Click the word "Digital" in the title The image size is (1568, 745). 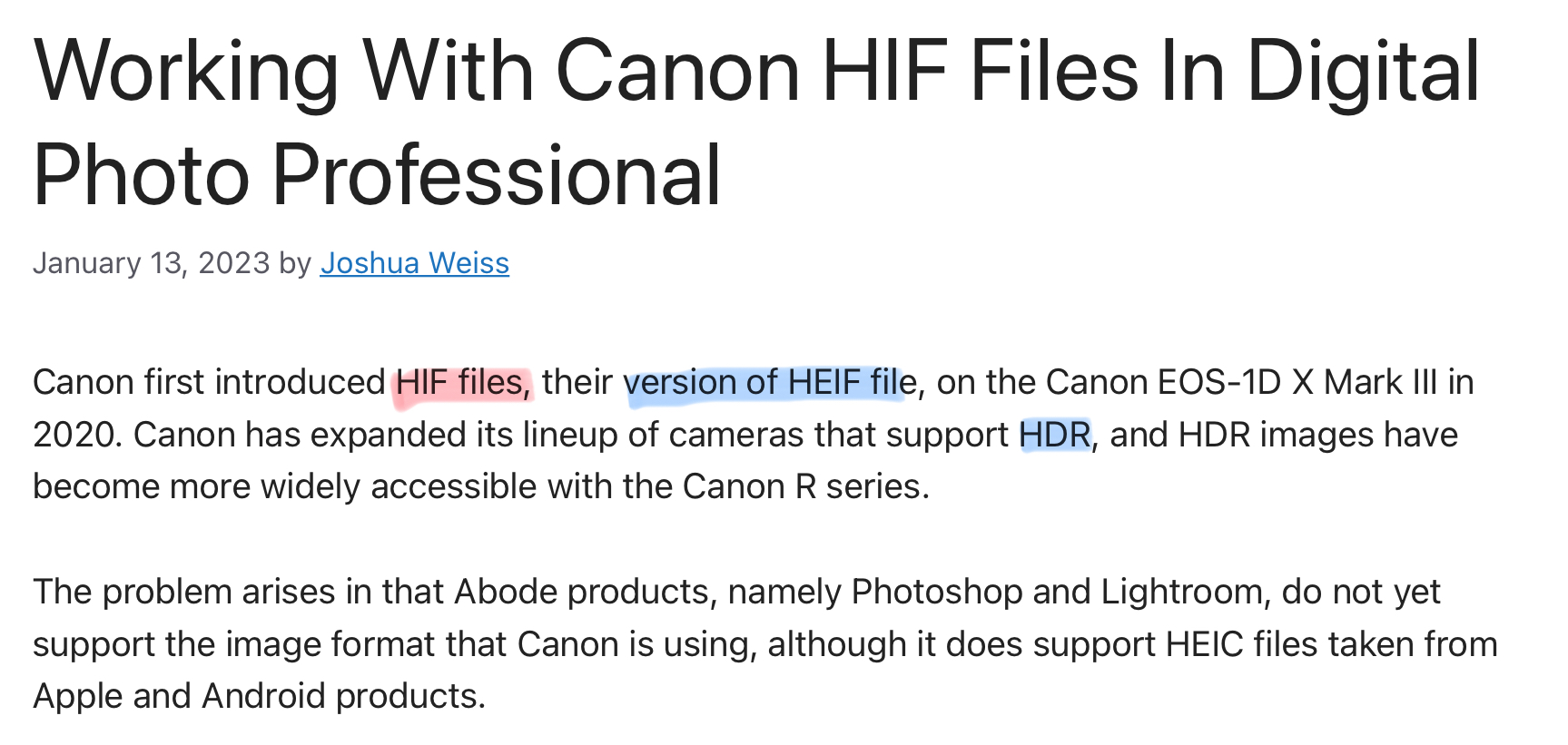(1364, 71)
